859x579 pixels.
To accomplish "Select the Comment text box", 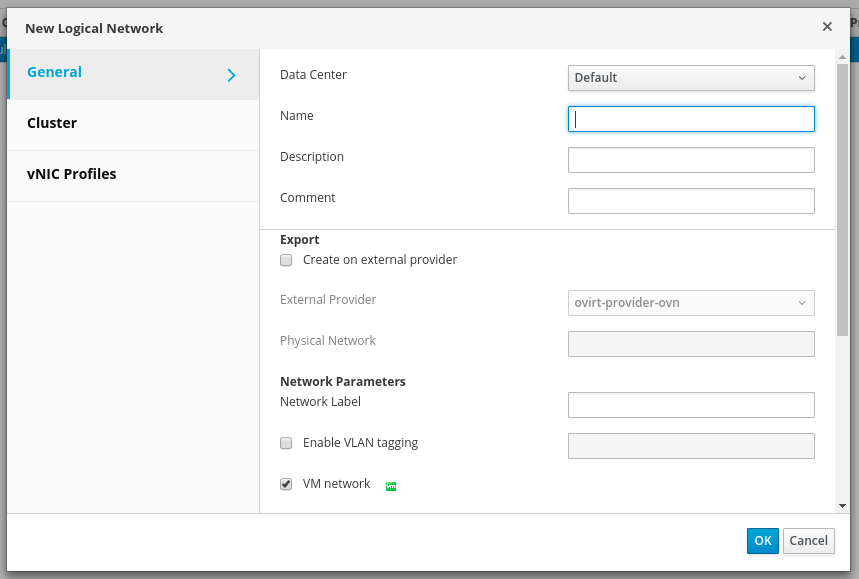I will tap(691, 201).
